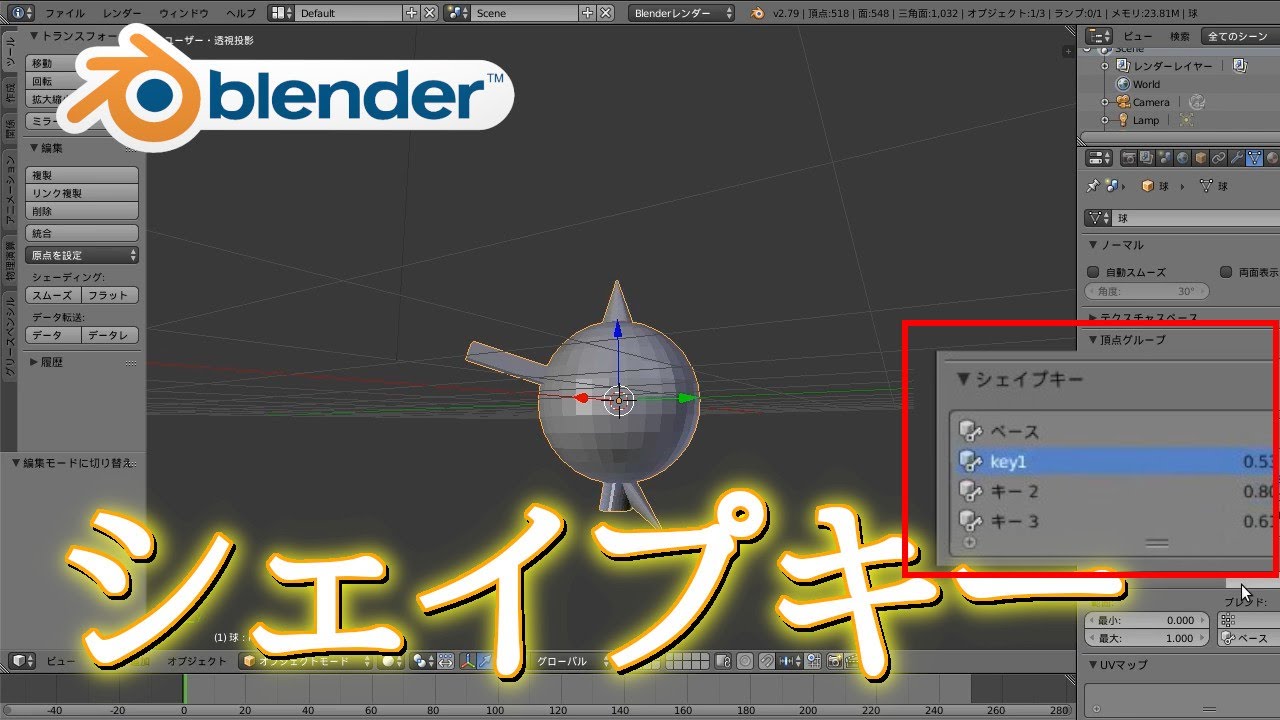Enable 両面表示 checkbox
Viewport: 1280px width, 720px height.
(x=1226, y=272)
